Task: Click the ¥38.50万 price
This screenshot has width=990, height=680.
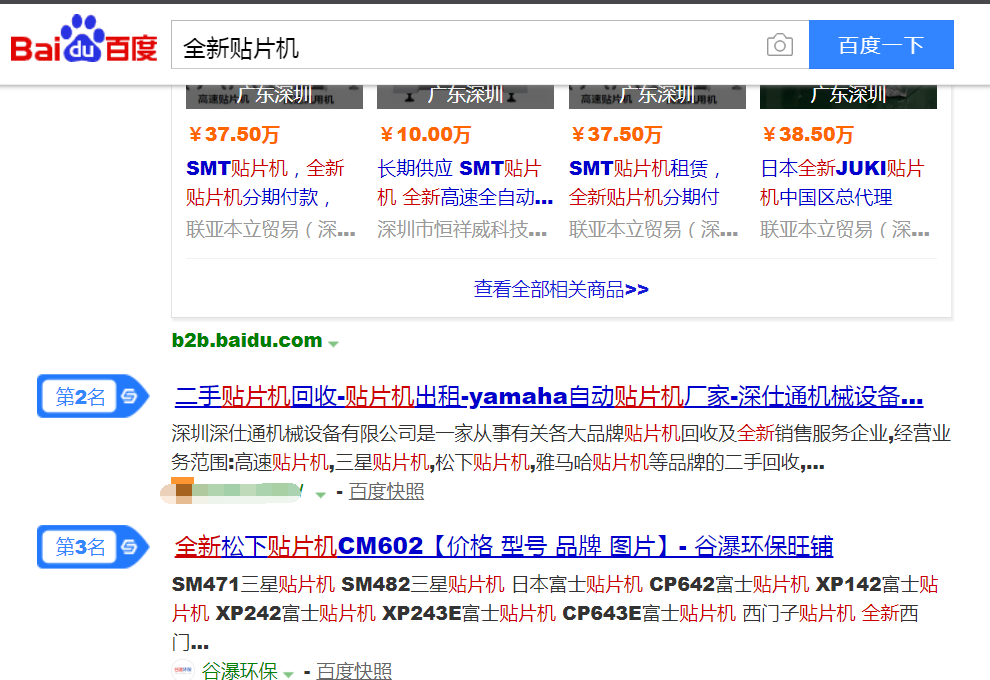Action: point(808,134)
